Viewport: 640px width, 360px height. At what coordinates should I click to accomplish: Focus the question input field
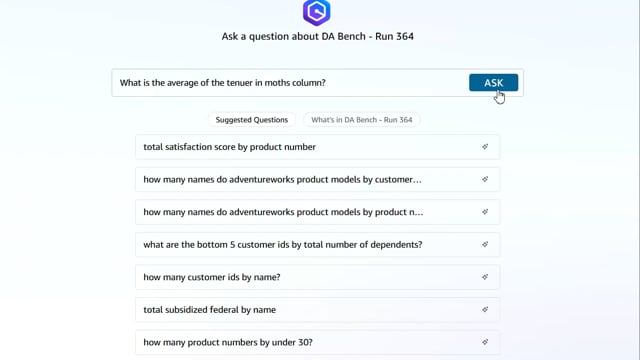290,83
